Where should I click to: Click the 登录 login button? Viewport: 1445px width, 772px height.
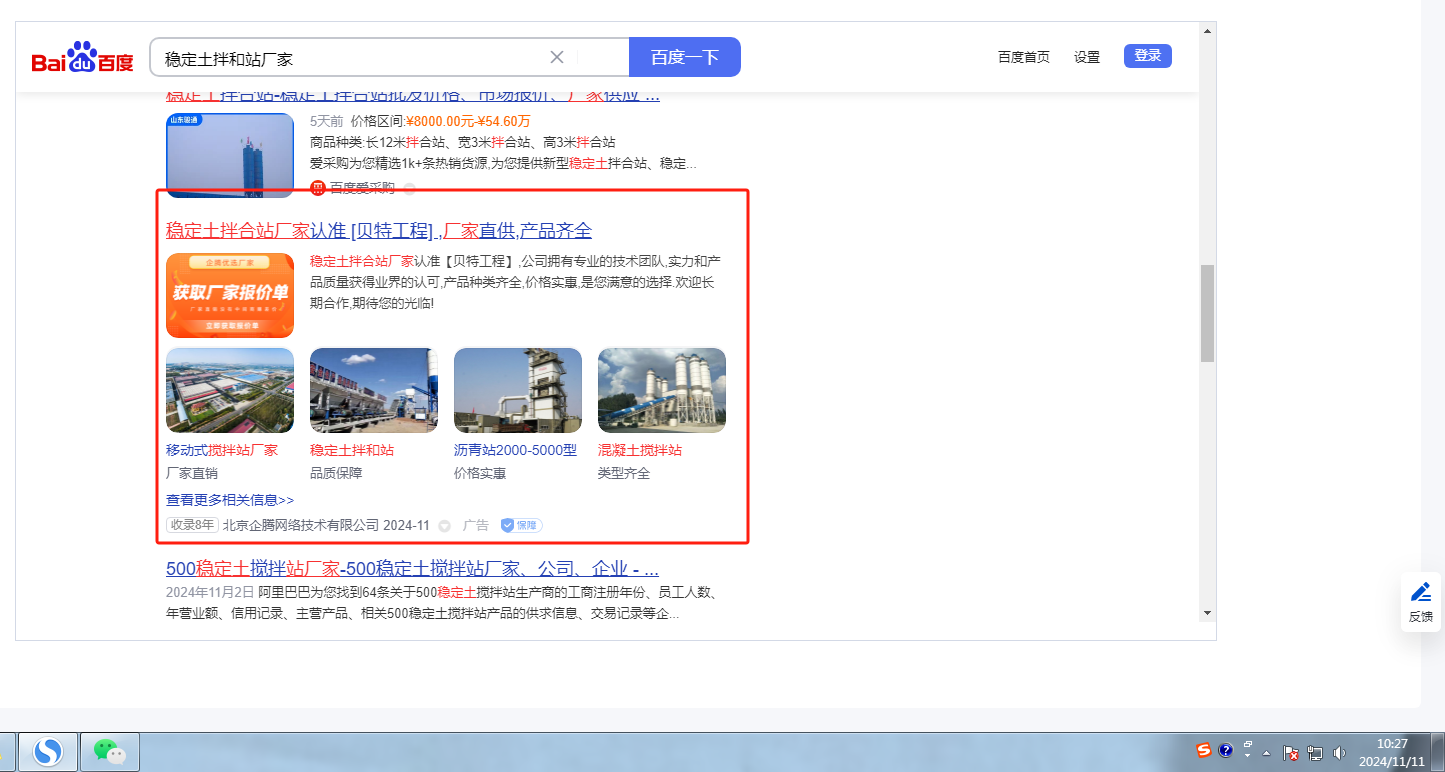[x=1148, y=56]
